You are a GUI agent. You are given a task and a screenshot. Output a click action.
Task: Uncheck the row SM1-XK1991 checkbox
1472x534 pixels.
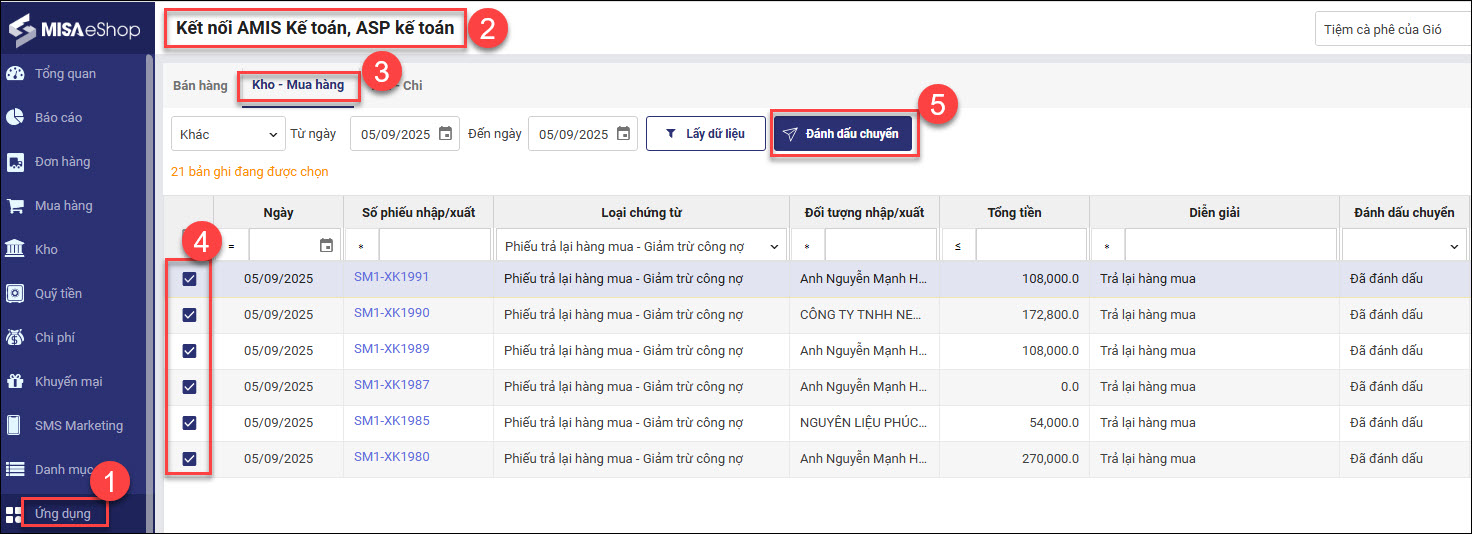pyautogui.click(x=189, y=279)
